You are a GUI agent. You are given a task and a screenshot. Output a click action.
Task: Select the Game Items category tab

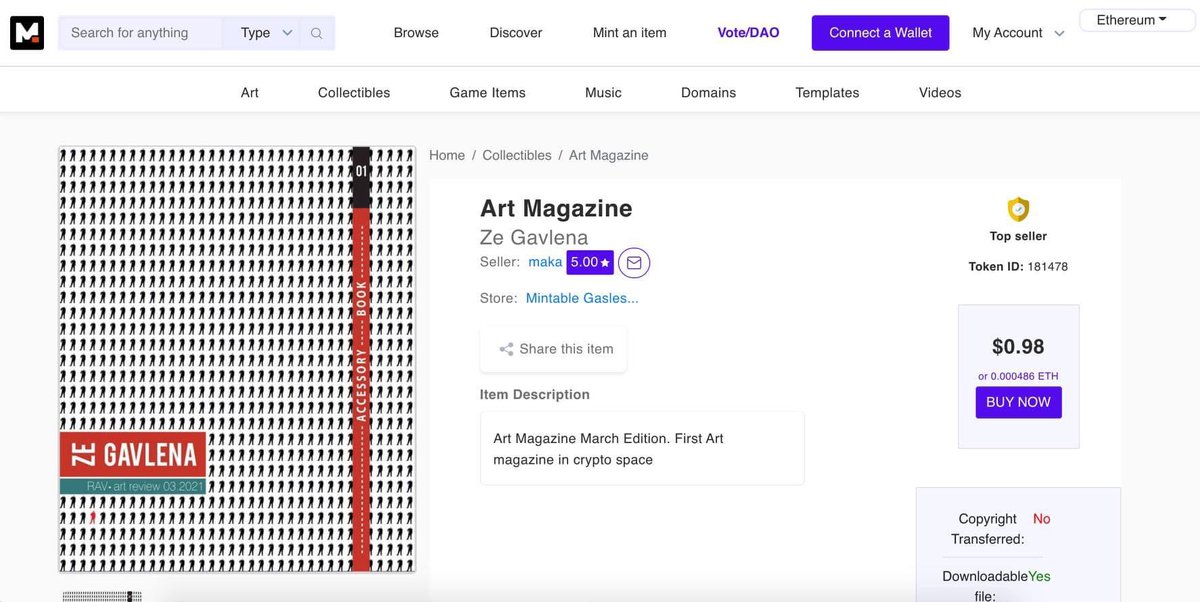tap(487, 92)
